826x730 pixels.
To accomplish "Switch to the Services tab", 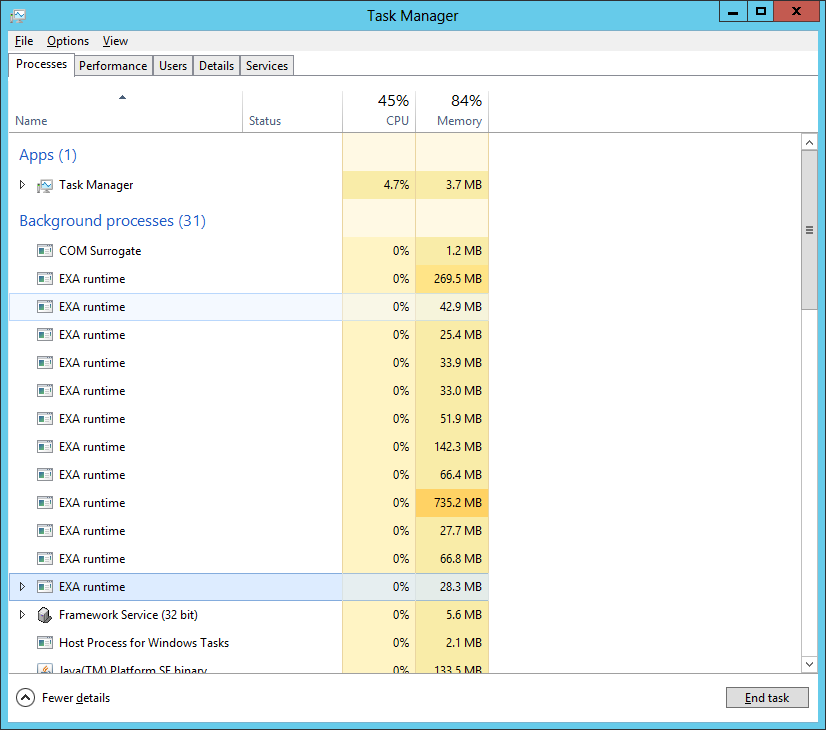I will point(267,66).
